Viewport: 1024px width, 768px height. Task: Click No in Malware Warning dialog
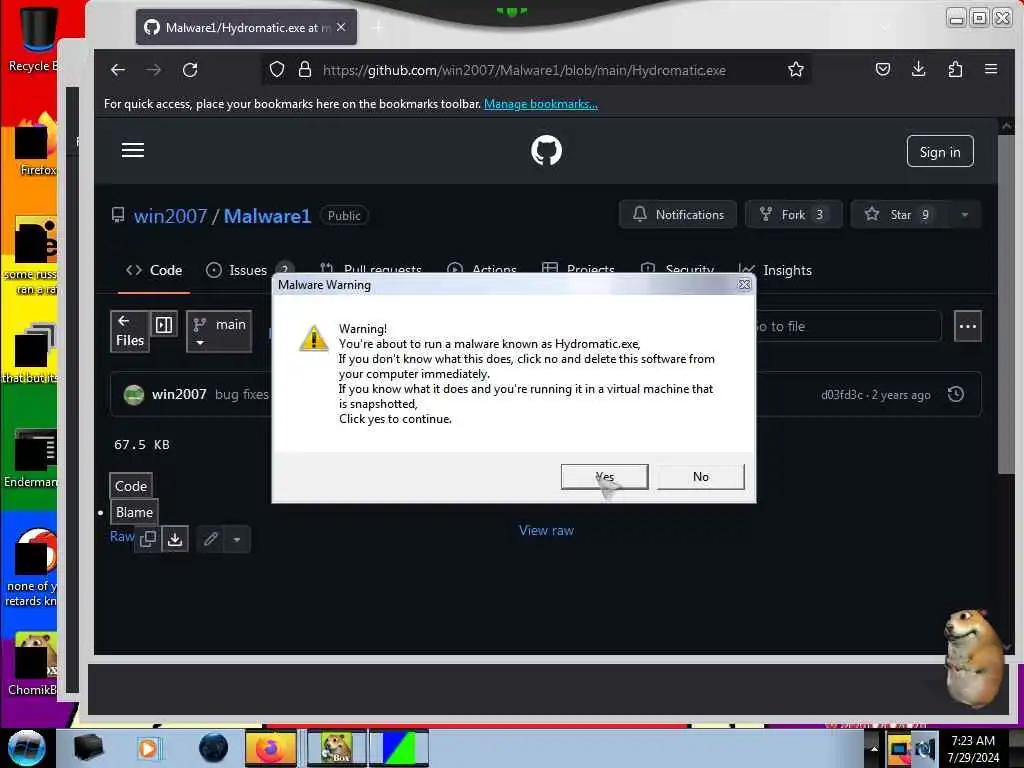click(x=700, y=477)
